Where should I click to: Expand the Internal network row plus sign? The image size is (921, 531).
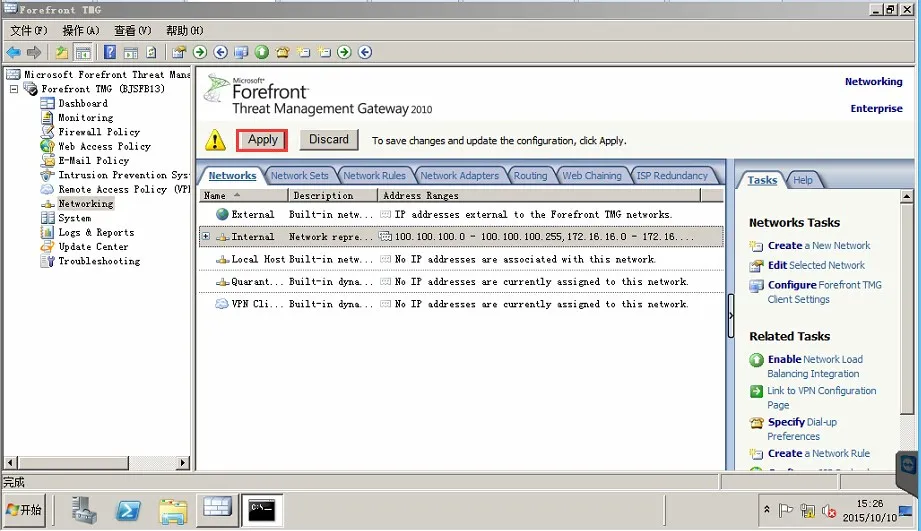206,236
